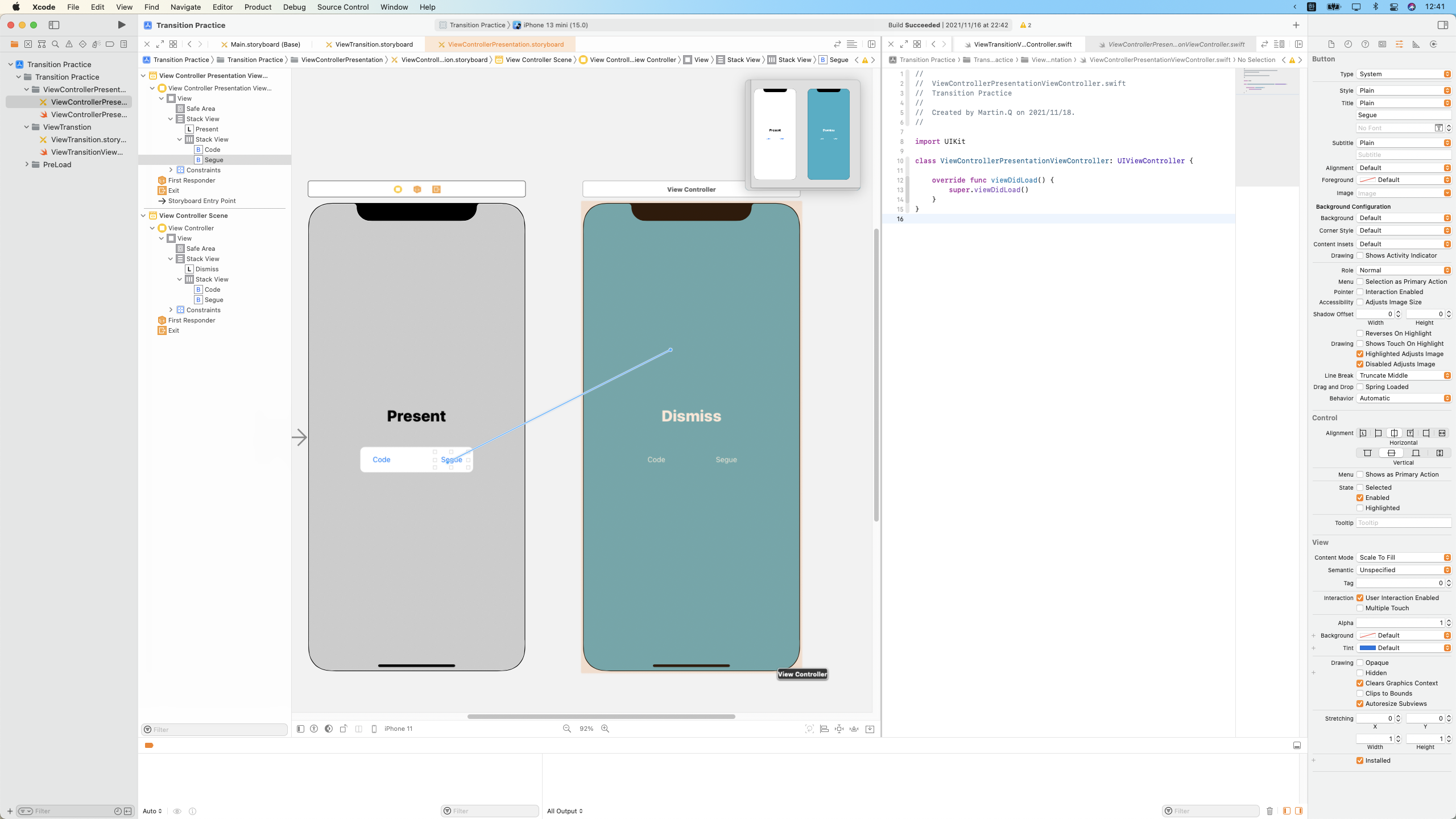Open Source Control navigator icon
The width and height of the screenshot is (1456, 819).
tap(28, 44)
